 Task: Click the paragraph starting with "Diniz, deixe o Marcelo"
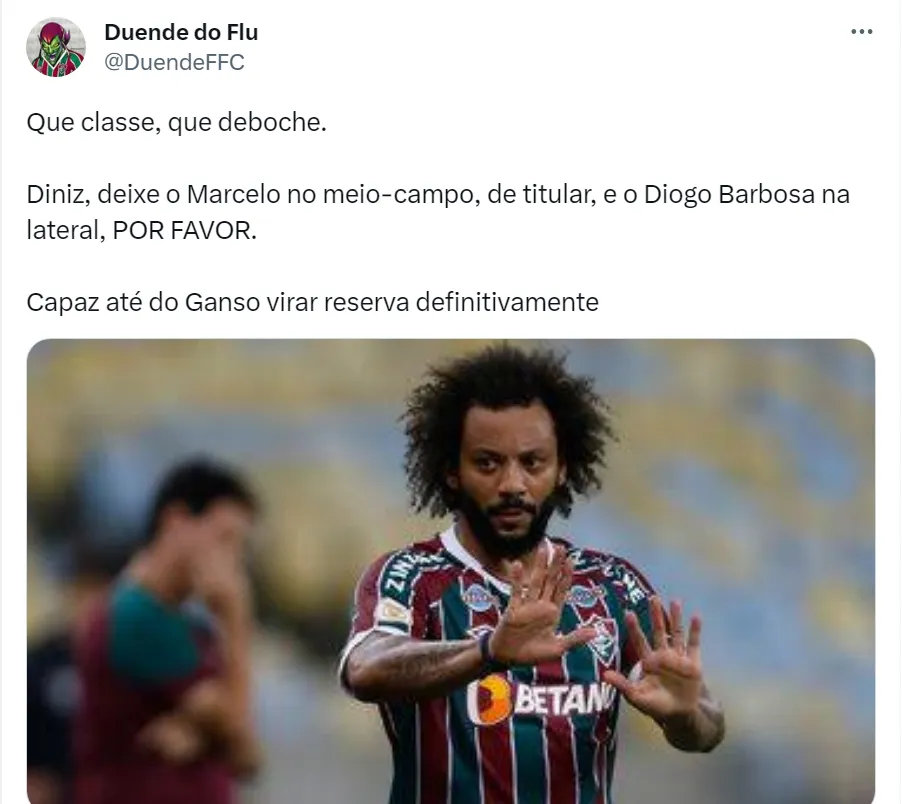[438, 212]
